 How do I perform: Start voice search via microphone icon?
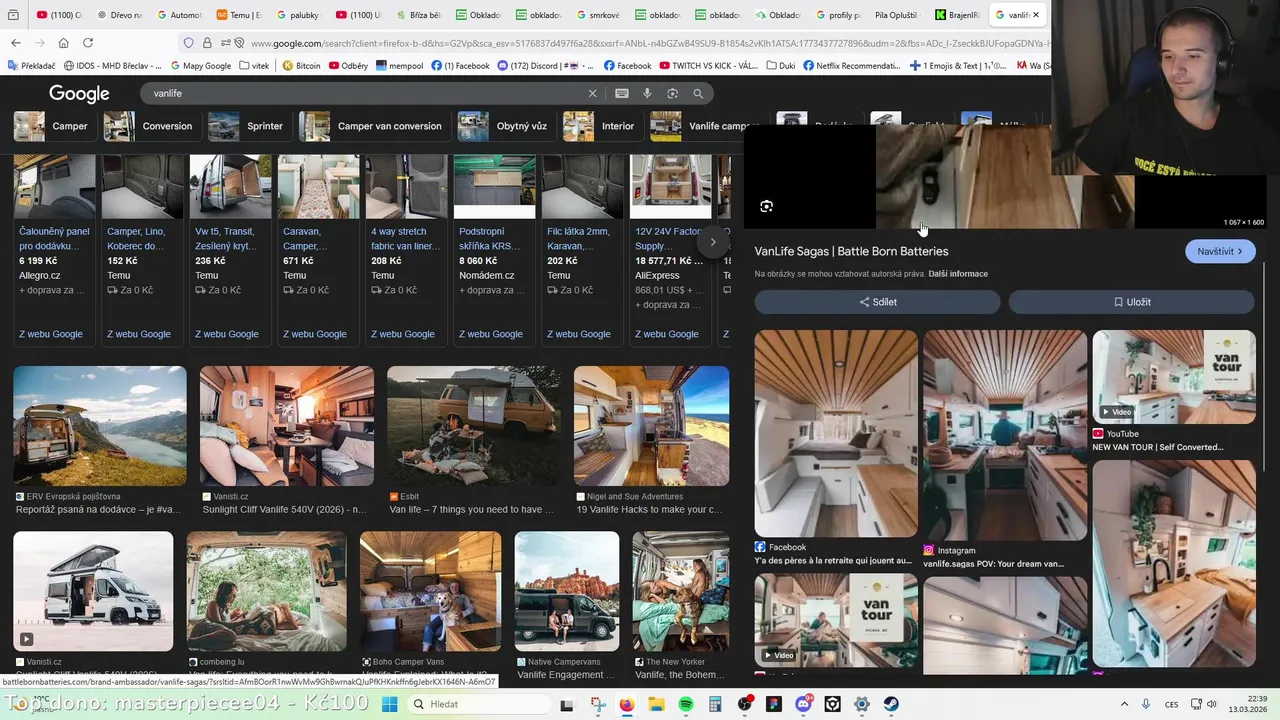(647, 93)
